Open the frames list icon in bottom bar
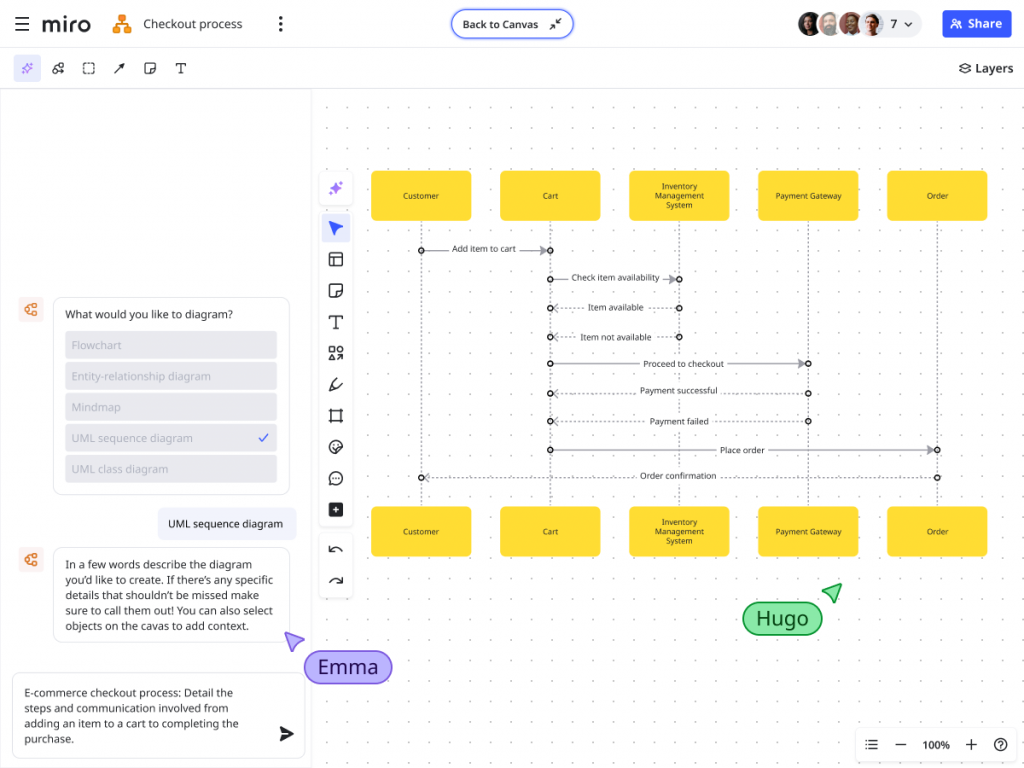 (x=871, y=745)
